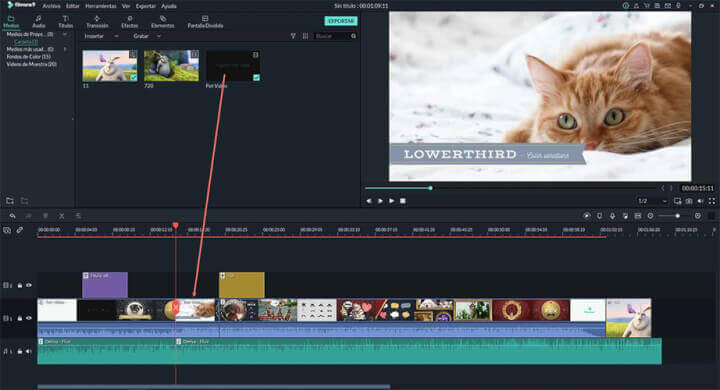Screen dimensions: 720x390
Task: Mute the audio track speaker icon
Action: [29, 351]
